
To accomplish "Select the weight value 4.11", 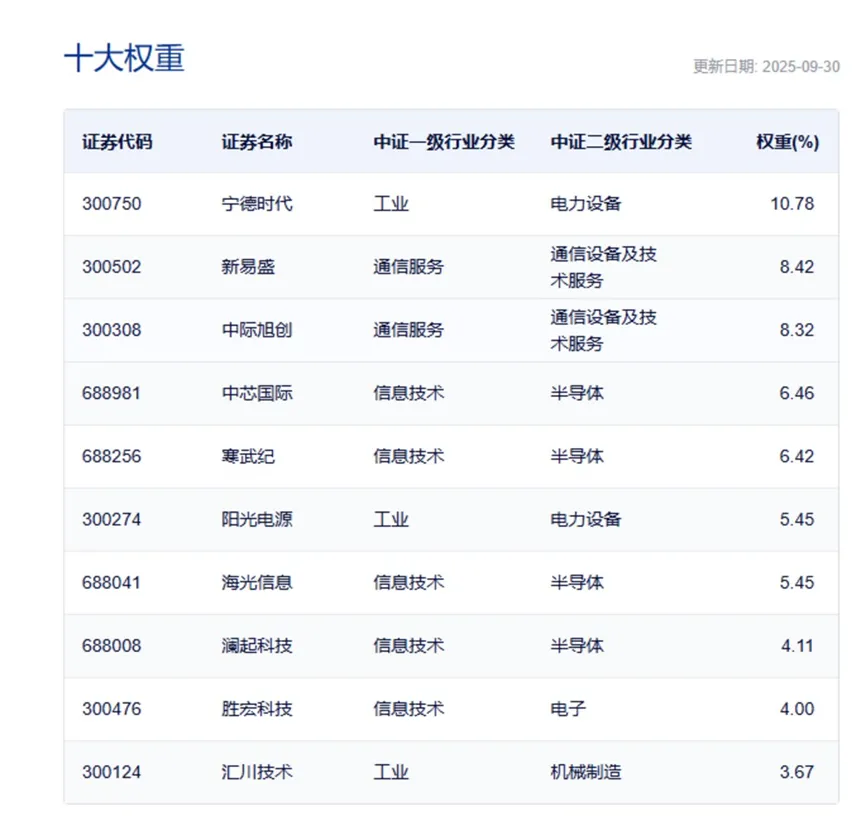I will coord(797,645).
